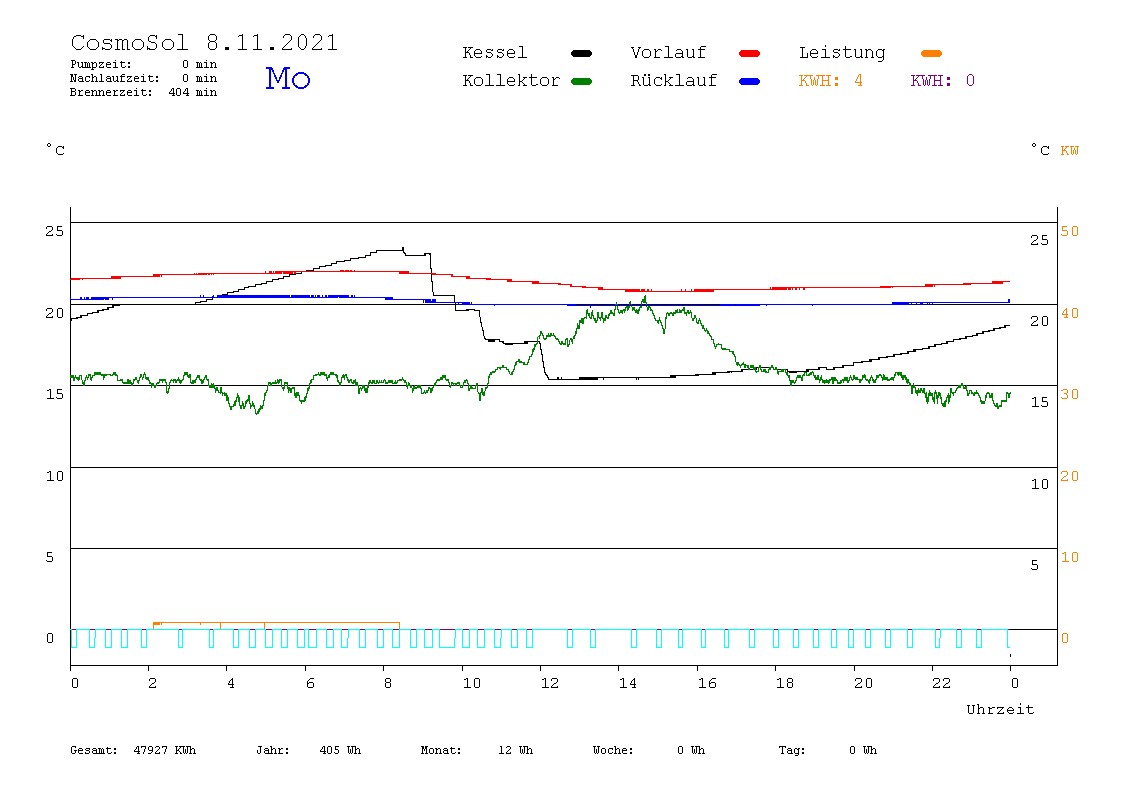
Task: Select hour "4" on the Uhrzeit axis
Action: click(x=231, y=683)
